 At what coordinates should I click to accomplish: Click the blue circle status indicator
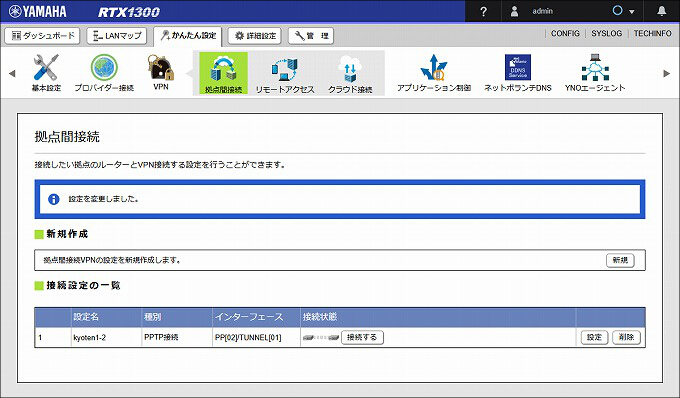[x=618, y=10]
